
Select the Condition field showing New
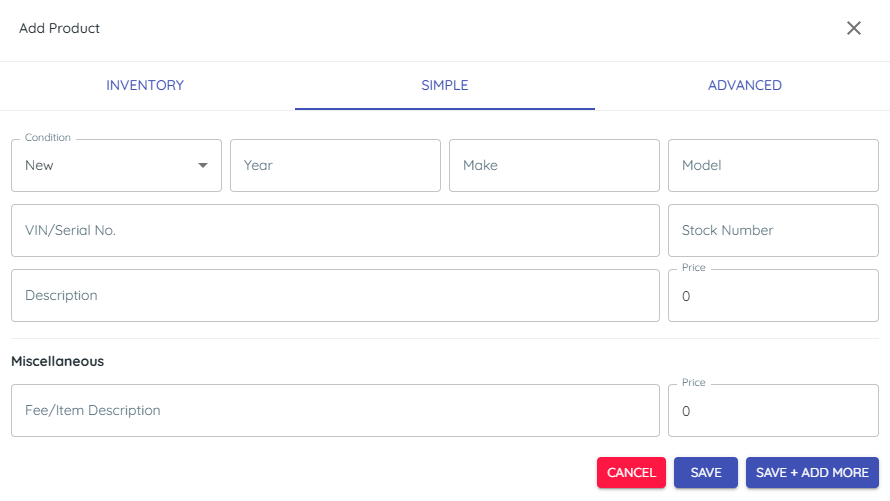click(x=116, y=165)
